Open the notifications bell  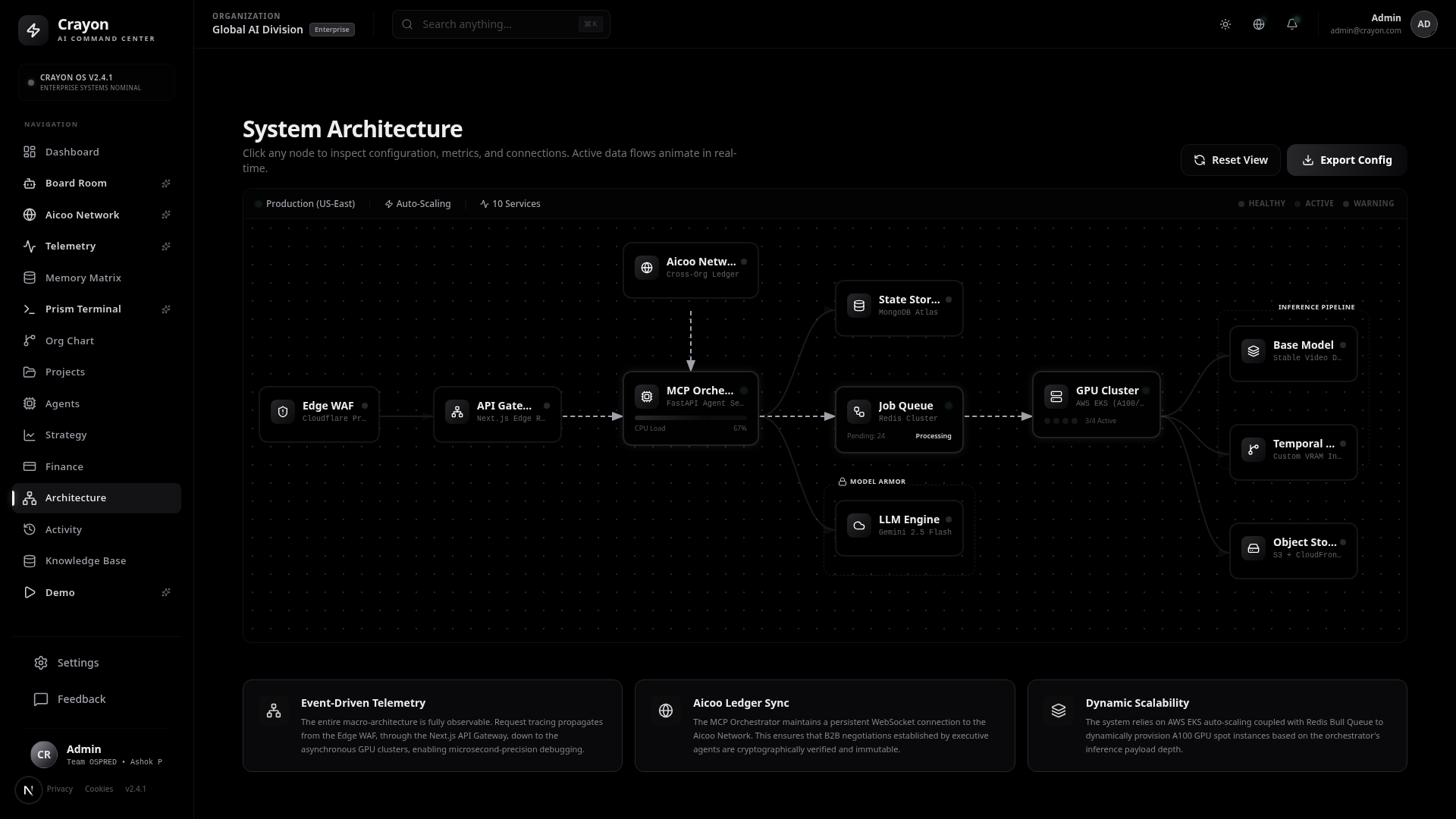click(1292, 24)
